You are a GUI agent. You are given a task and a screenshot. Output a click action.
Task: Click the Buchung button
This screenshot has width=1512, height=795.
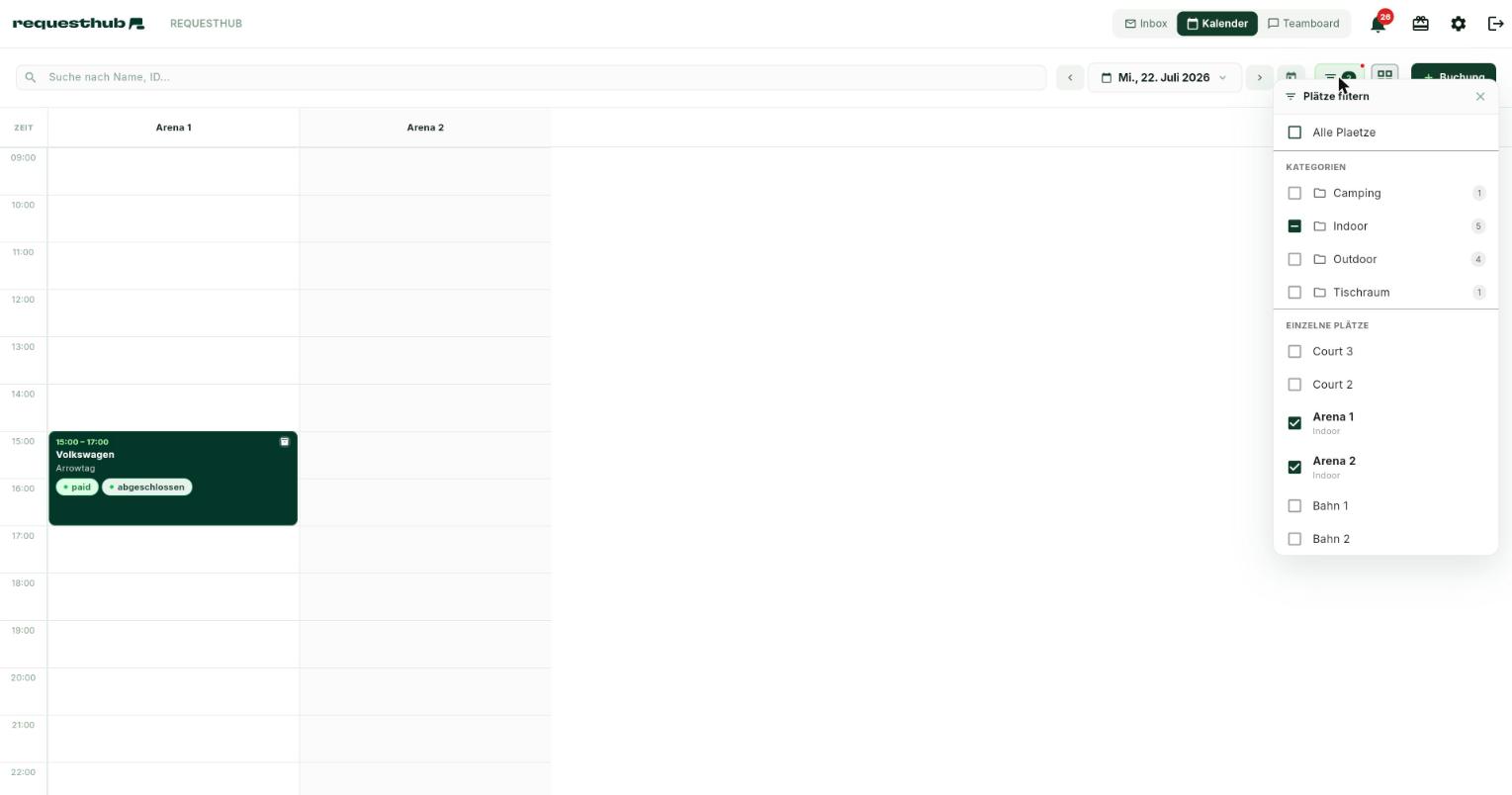pos(1453,77)
